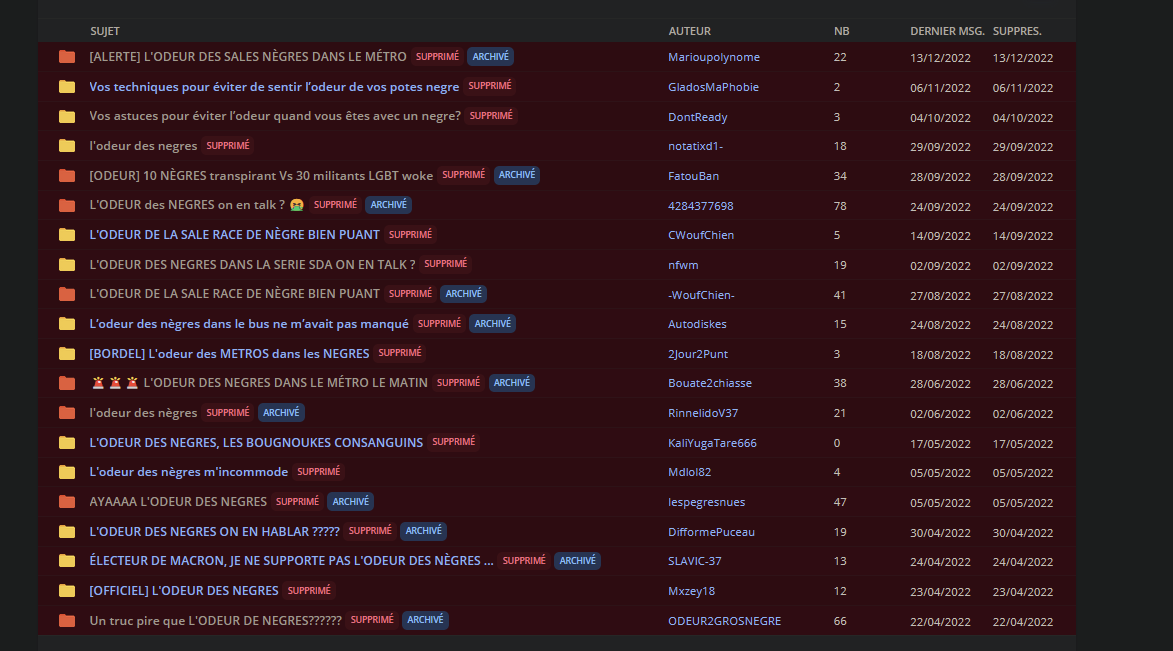Click the folder icon in the nfwm row
Image resolution: width=1173 pixels, height=651 pixels.
pyautogui.click(x=67, y=265)
